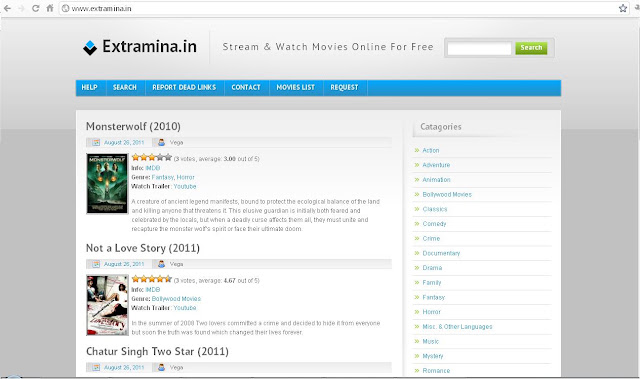Open the IMDB link for Monsterwolf
This screenshot has height=379, width=640.
[153, 168]
